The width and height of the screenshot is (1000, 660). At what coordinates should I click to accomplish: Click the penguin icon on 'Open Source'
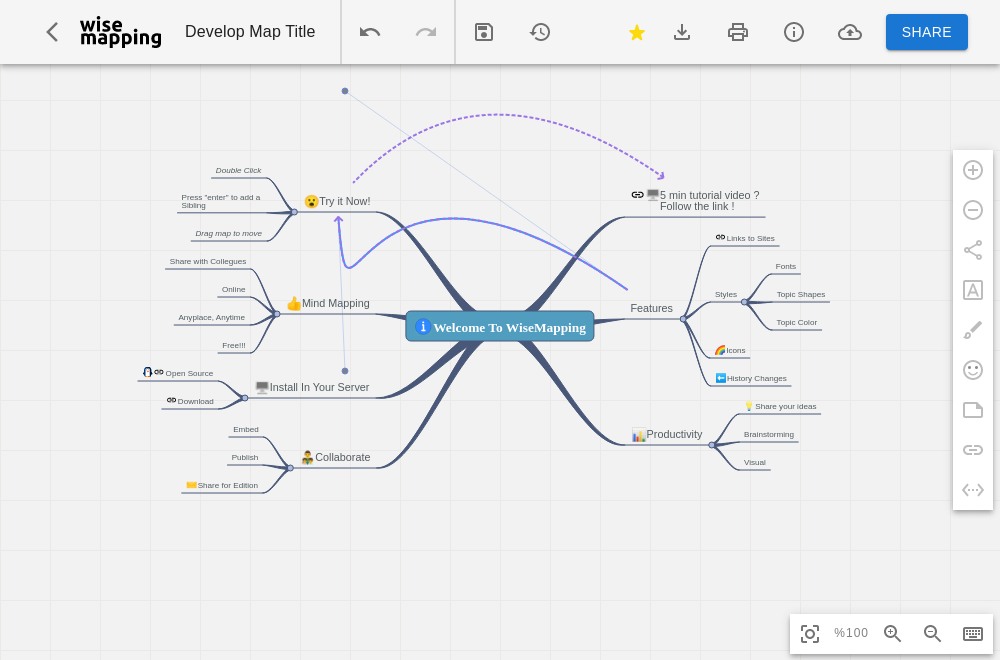[147, 372]
